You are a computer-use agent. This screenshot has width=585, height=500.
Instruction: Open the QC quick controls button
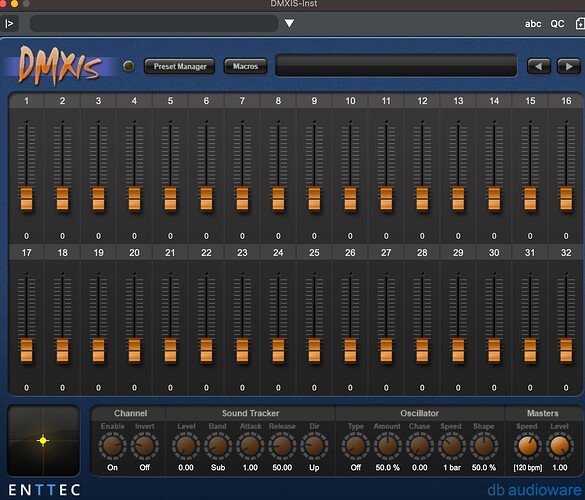tap(557, 24)
